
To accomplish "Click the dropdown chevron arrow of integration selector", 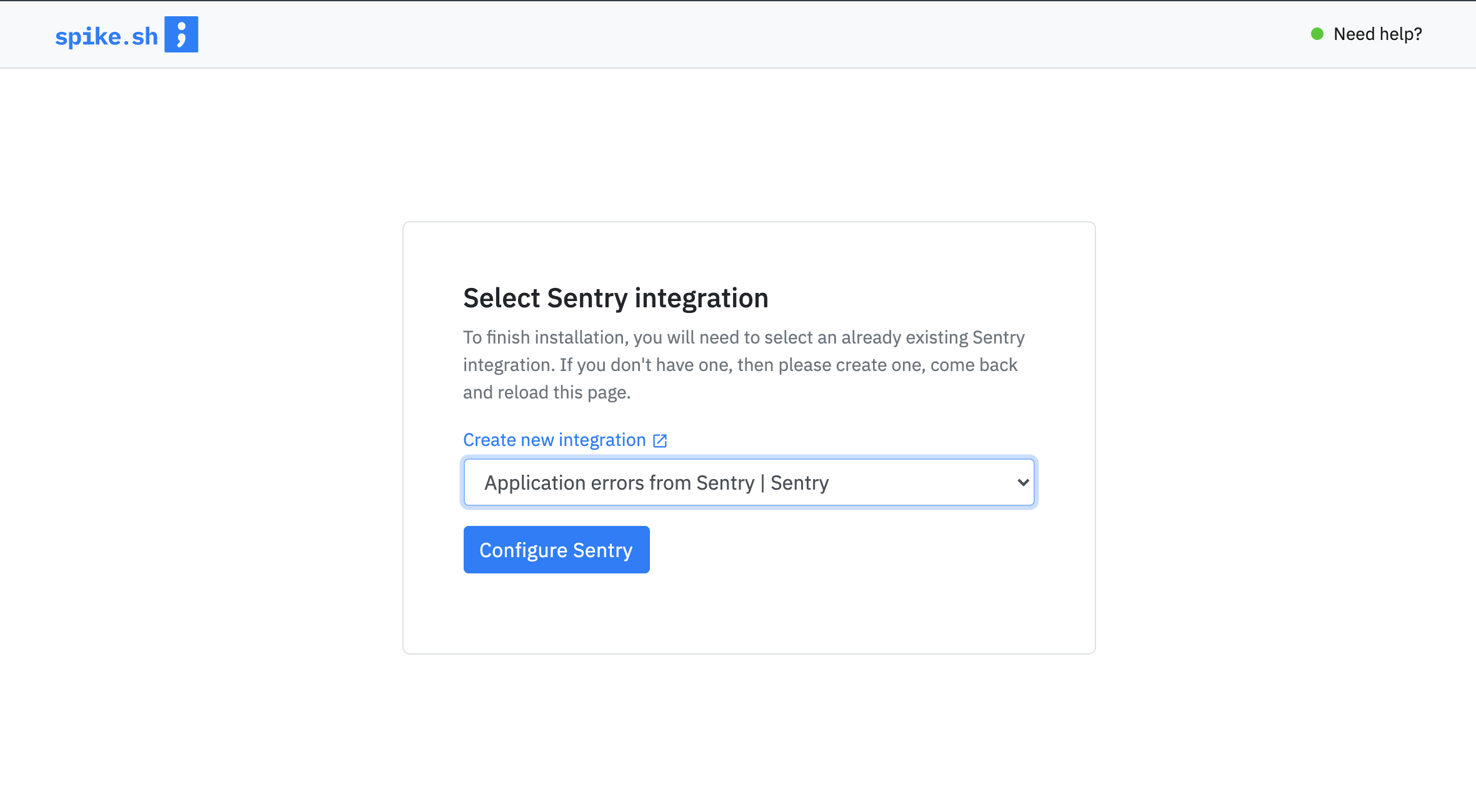I will click(1023, 482).
